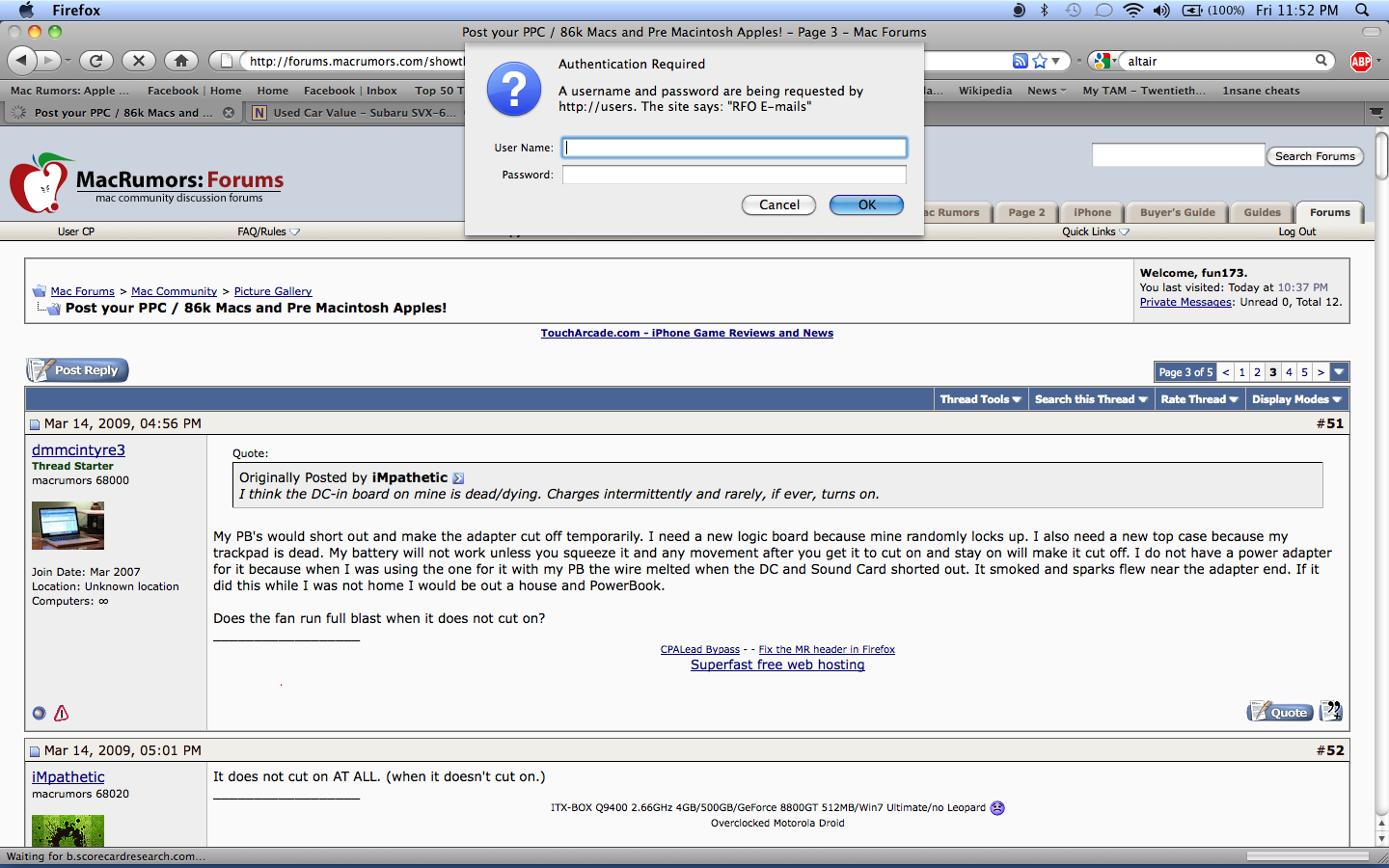1389x868 pixels.
Task: Click dmmcintyre3 online status icon
Action: click(39, 714)
